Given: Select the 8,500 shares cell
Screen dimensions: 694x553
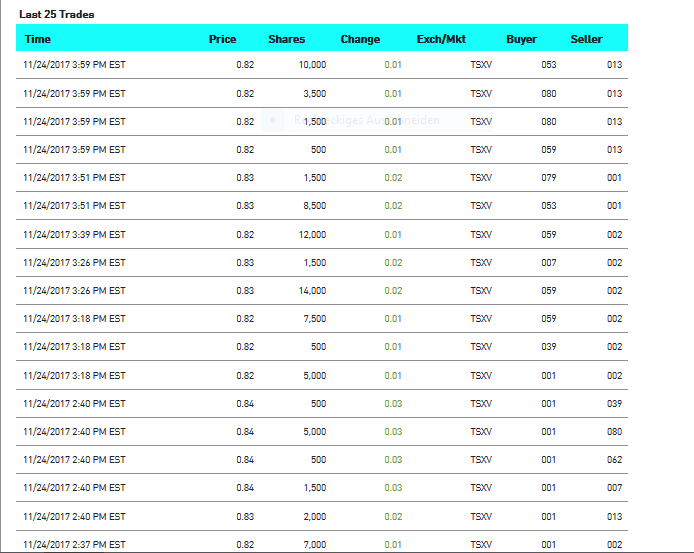Looking at the screenshot, I should (315, 206).
